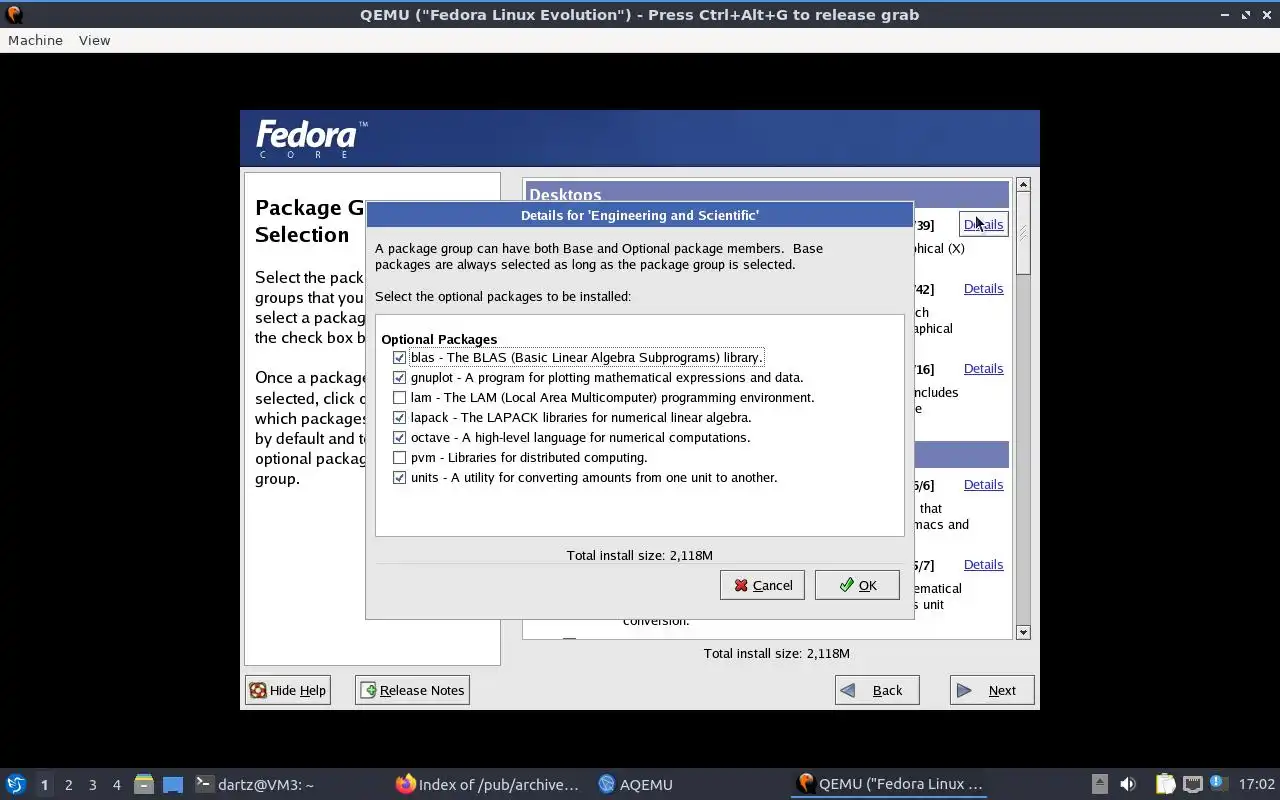
Task: Open the Release Notes
Action: [x=412, y=690]
